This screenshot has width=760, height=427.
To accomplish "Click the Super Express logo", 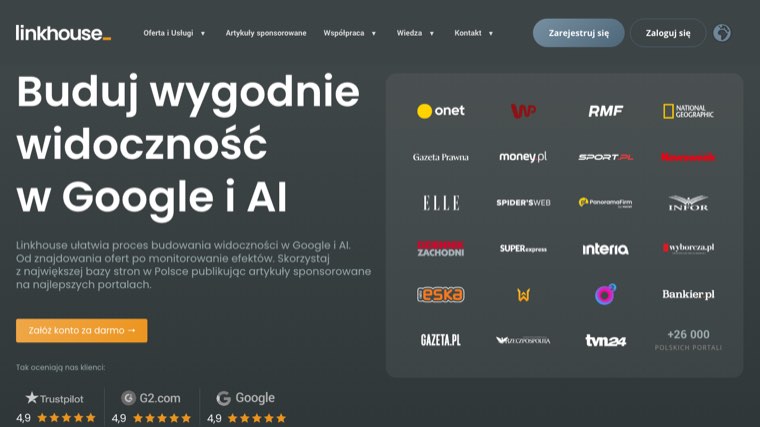I will (523, 249).
